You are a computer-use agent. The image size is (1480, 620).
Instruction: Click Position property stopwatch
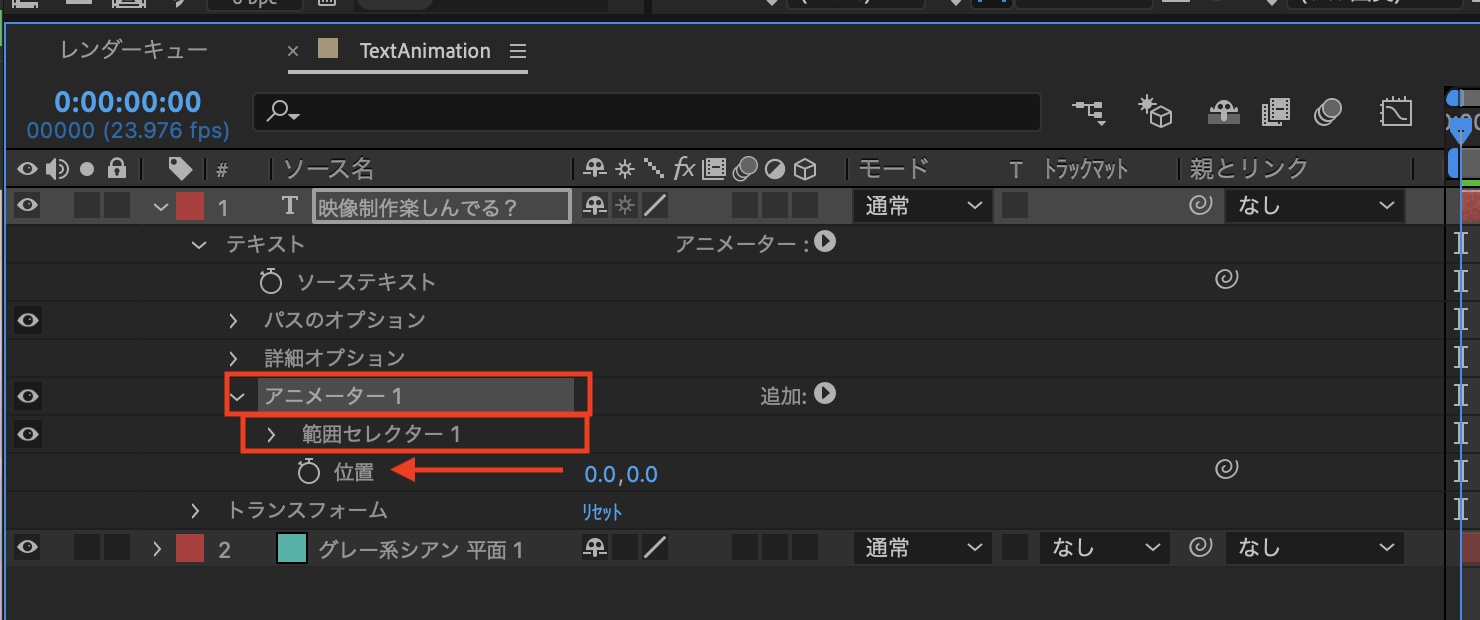309,472
